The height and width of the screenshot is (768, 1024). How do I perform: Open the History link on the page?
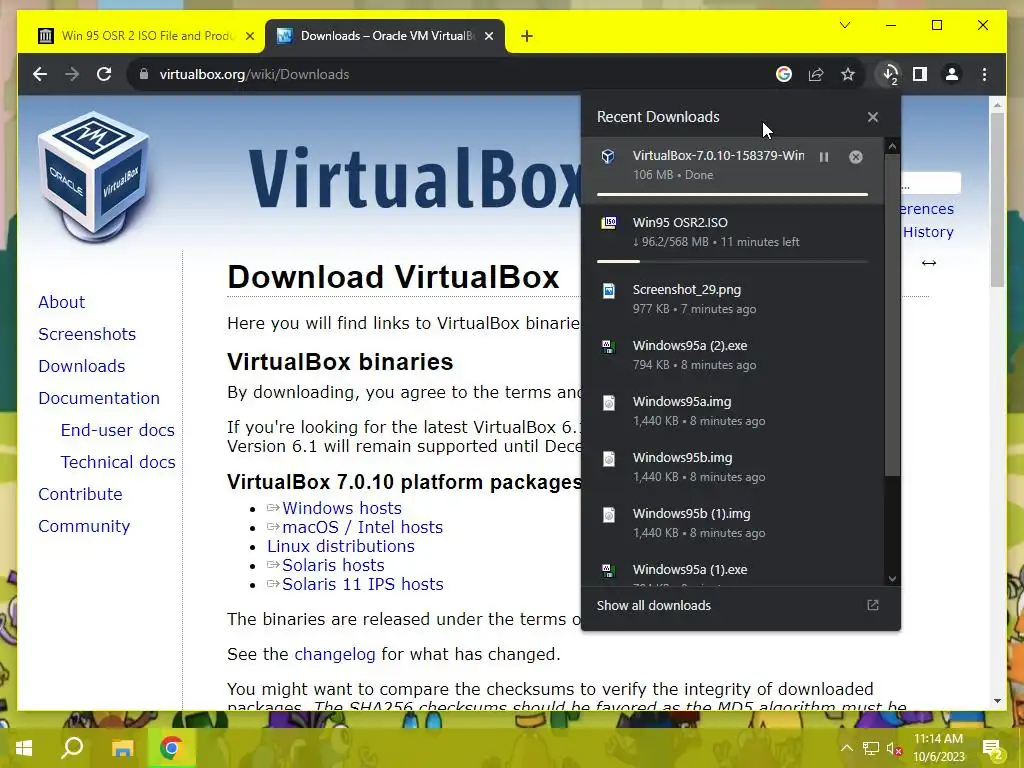(x=928, y=232)
